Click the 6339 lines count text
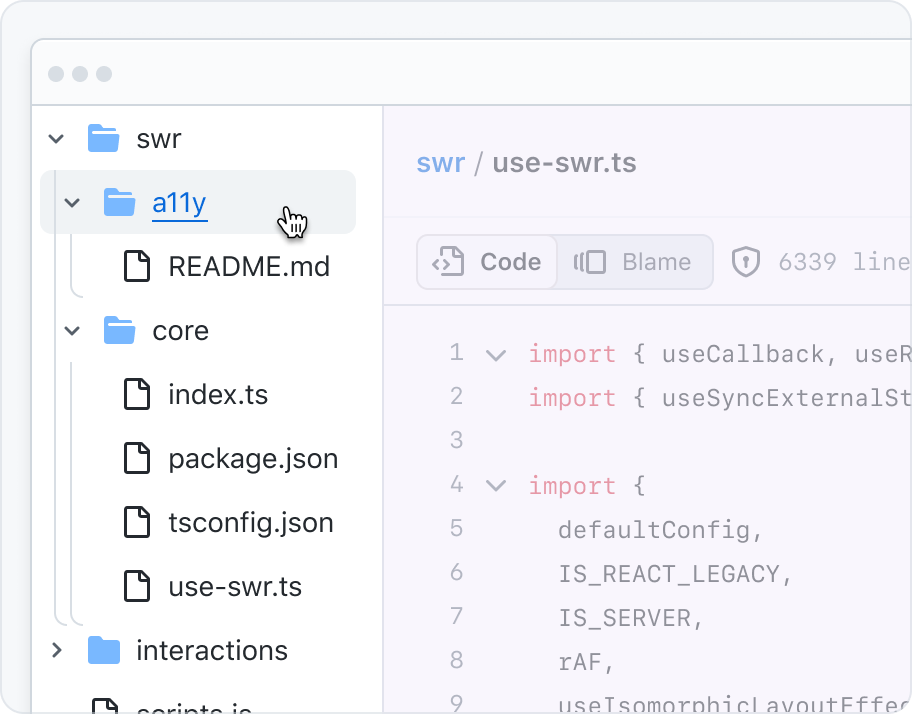This screenshot has width=912, height=714. (845, 262)
